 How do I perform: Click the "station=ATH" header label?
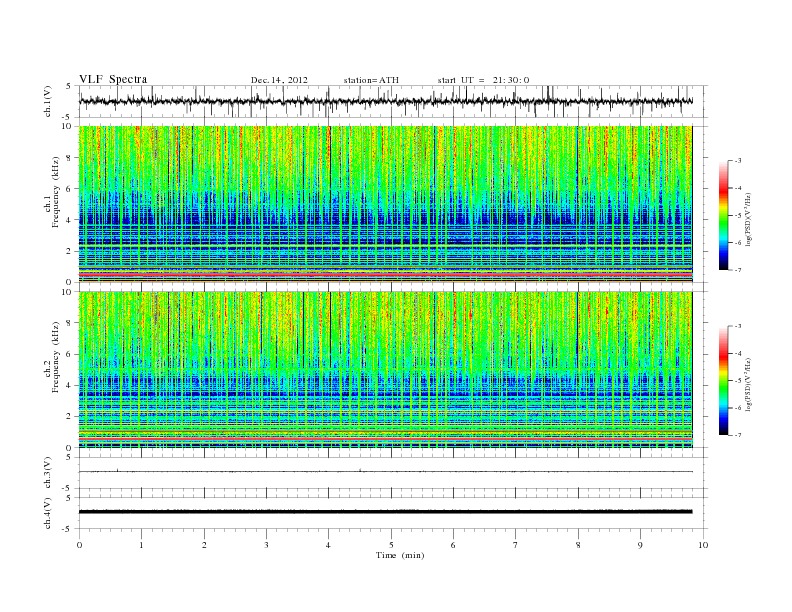coord(371,80)
